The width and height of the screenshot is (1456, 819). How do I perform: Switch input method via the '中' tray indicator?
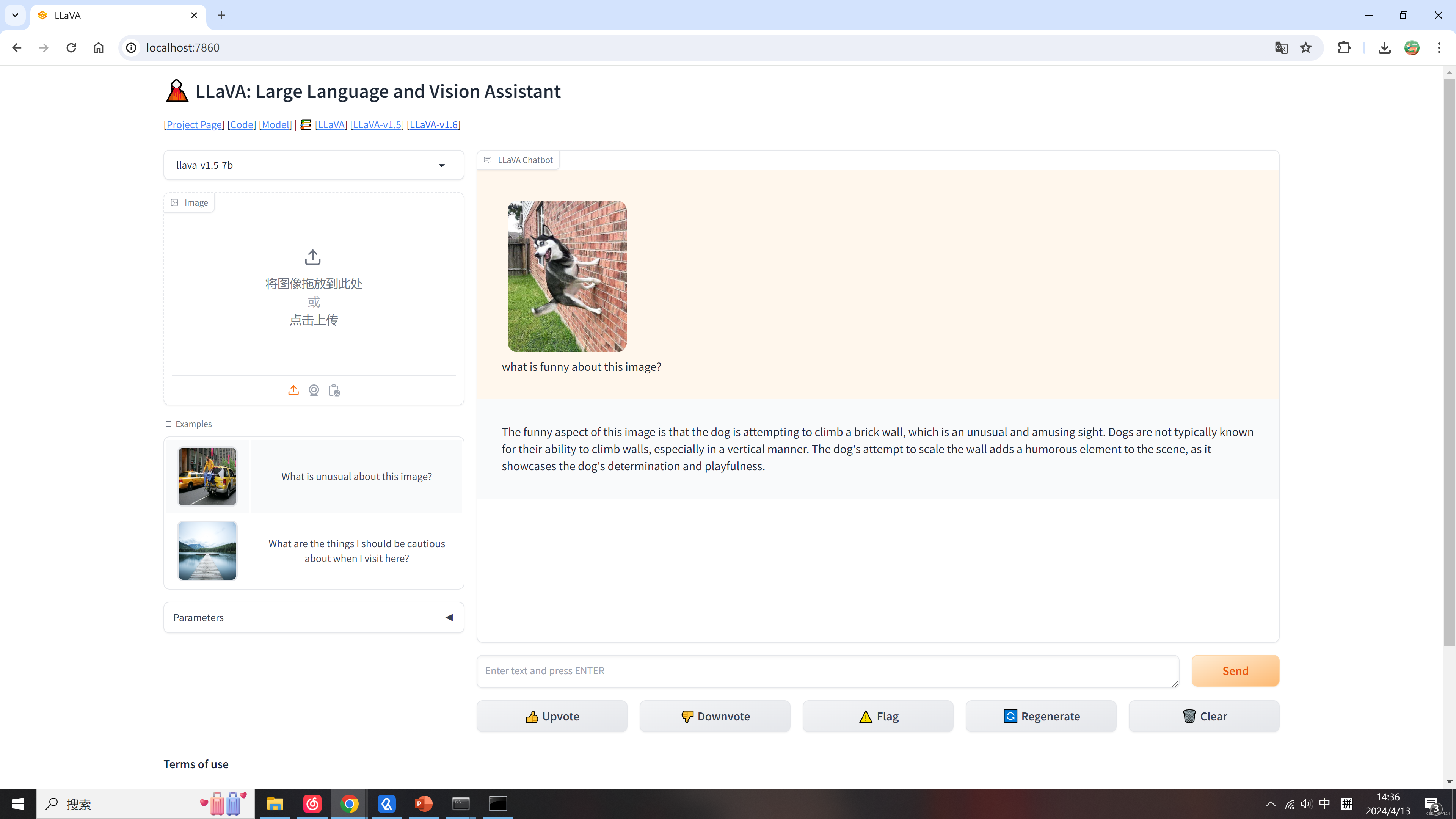tap(1324, 804)
